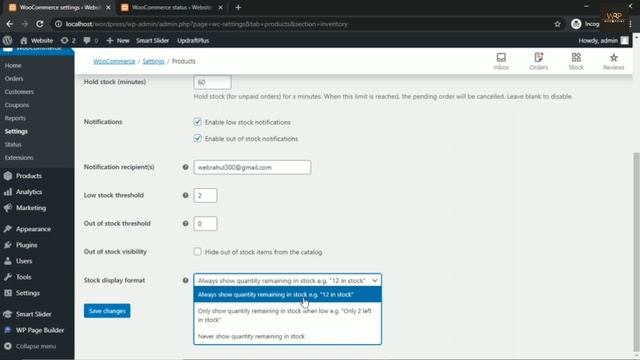Open the Reviews star icon
Viewport: 640px width, 360px height.
pyautogui.click(x=613, y=61)
